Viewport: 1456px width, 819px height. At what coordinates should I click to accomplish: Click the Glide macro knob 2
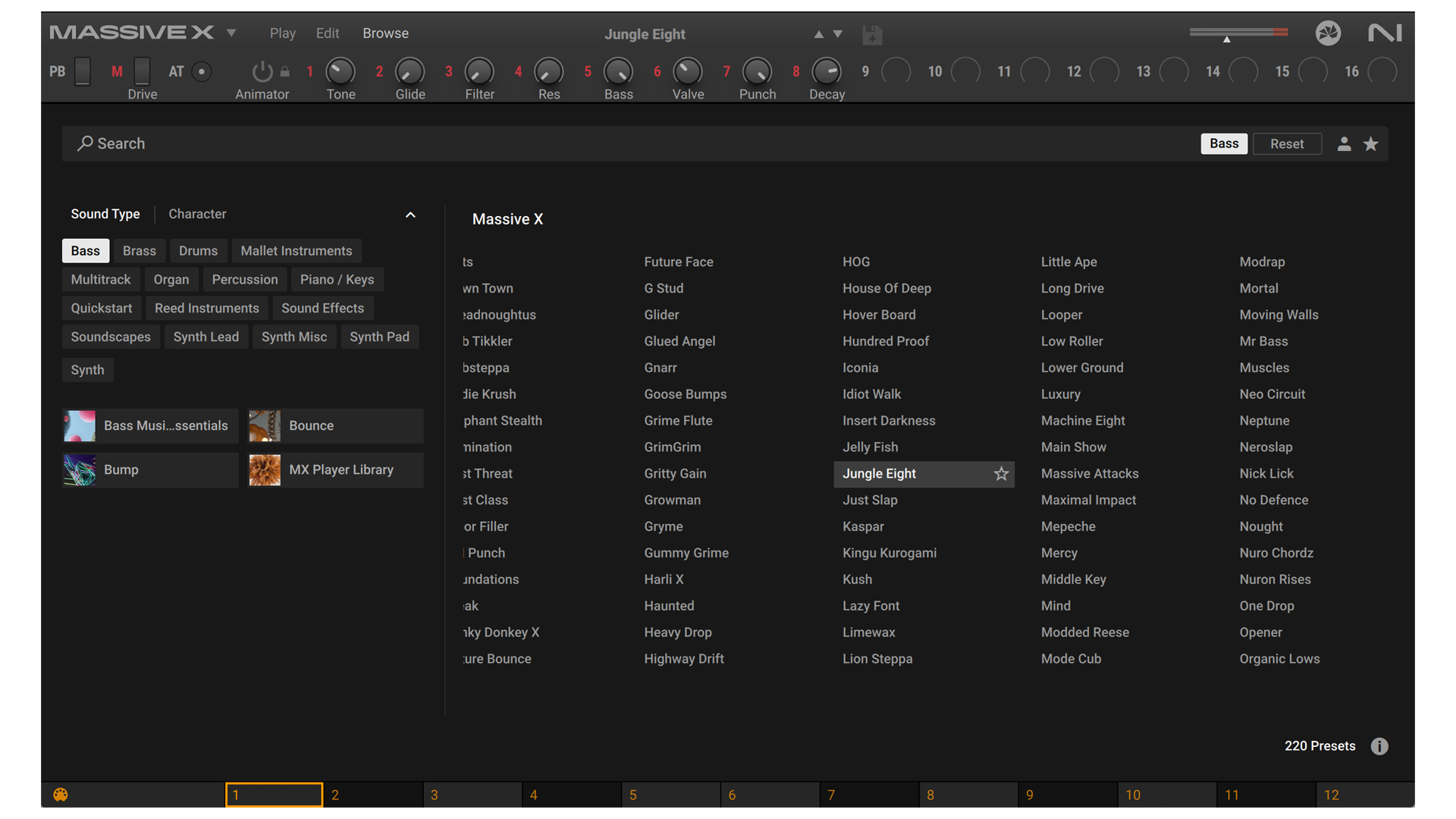point(410,71)
